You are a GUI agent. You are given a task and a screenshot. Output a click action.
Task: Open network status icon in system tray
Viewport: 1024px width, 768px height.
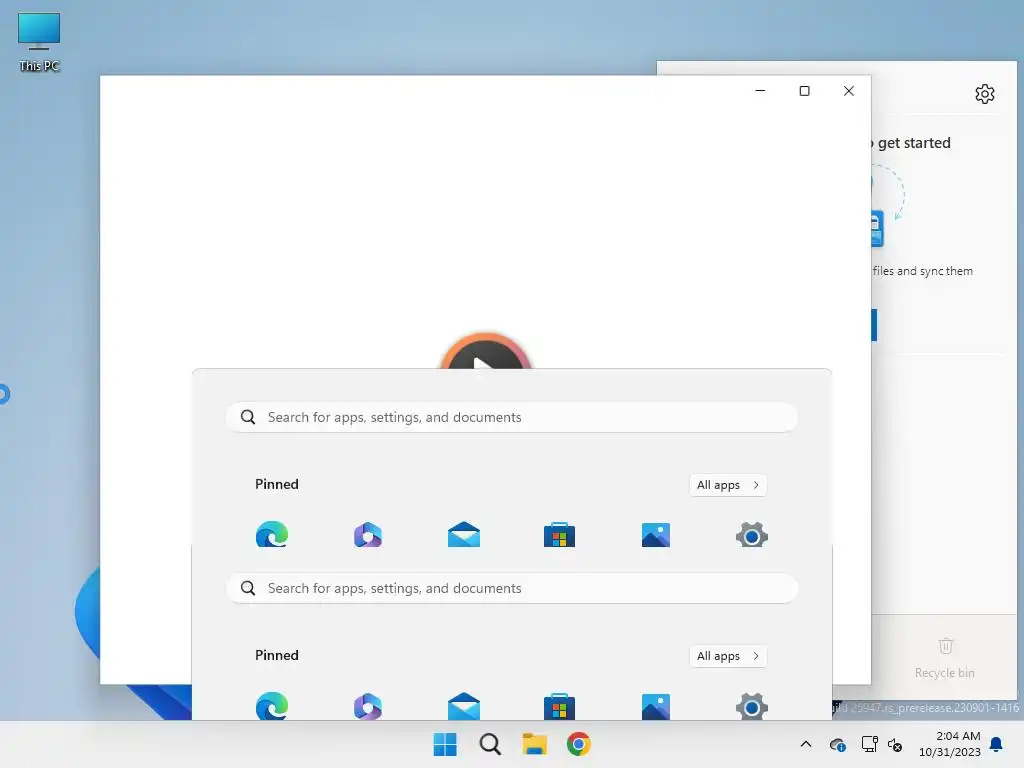click(869, 744)
